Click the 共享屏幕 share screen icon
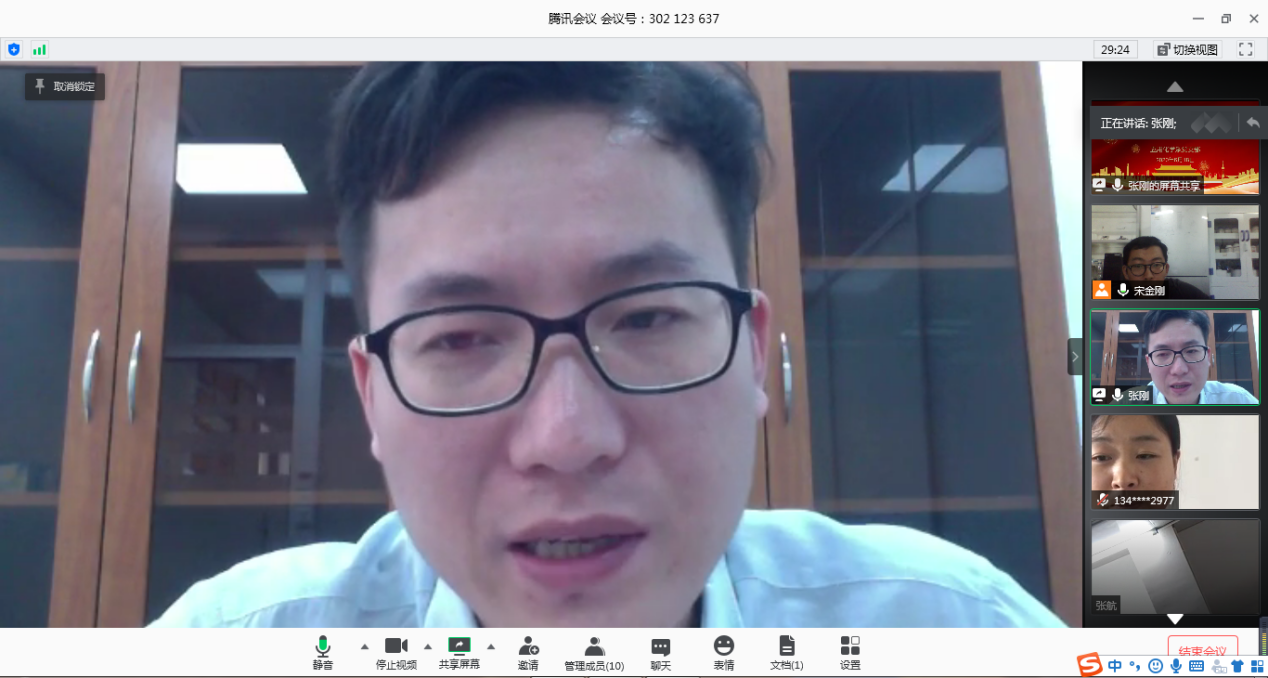 [x=459, y=652]
